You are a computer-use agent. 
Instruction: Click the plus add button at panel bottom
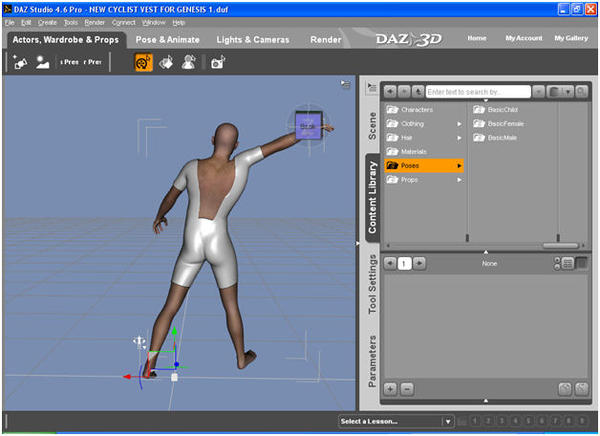[390, 389]
